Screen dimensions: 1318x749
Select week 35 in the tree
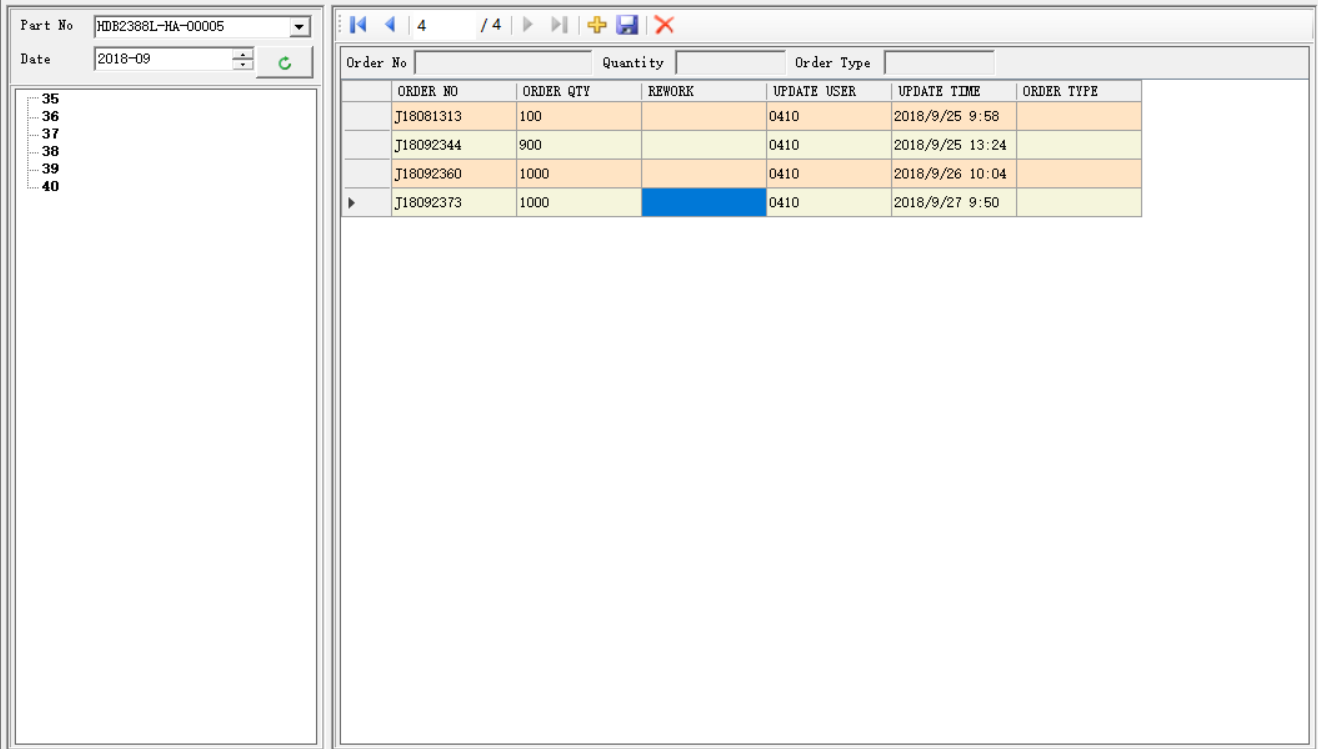click(50, 99)
